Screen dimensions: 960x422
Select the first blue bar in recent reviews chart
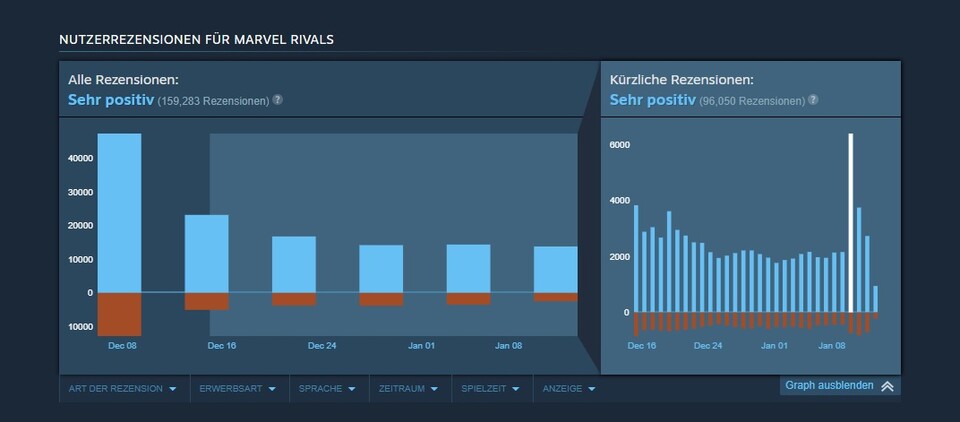(x=636, y=258)
